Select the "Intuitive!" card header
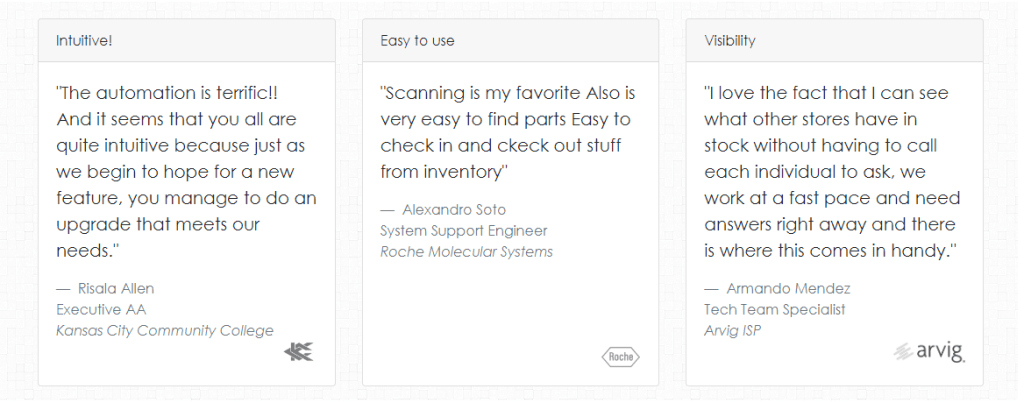The height and width of the screenshot is (403, 1024). tap(186, 41)
